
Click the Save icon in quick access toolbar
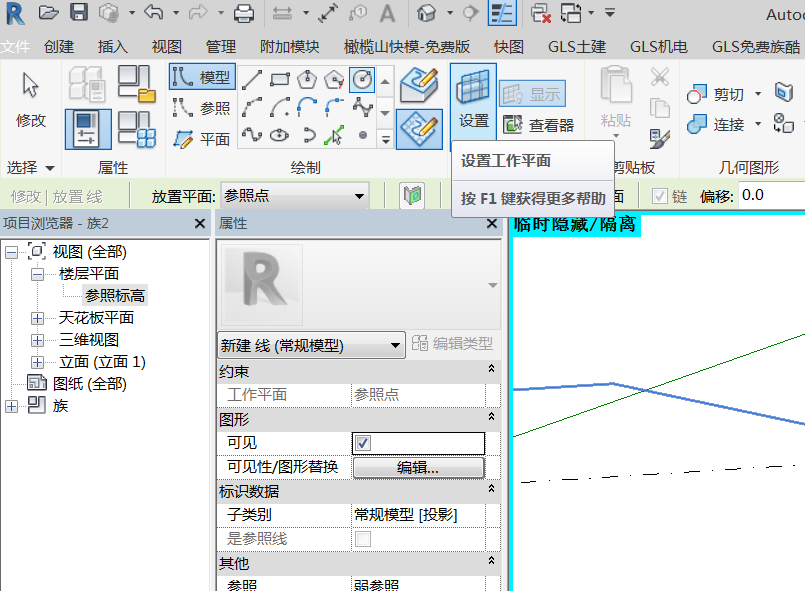[x=79, y=12]
